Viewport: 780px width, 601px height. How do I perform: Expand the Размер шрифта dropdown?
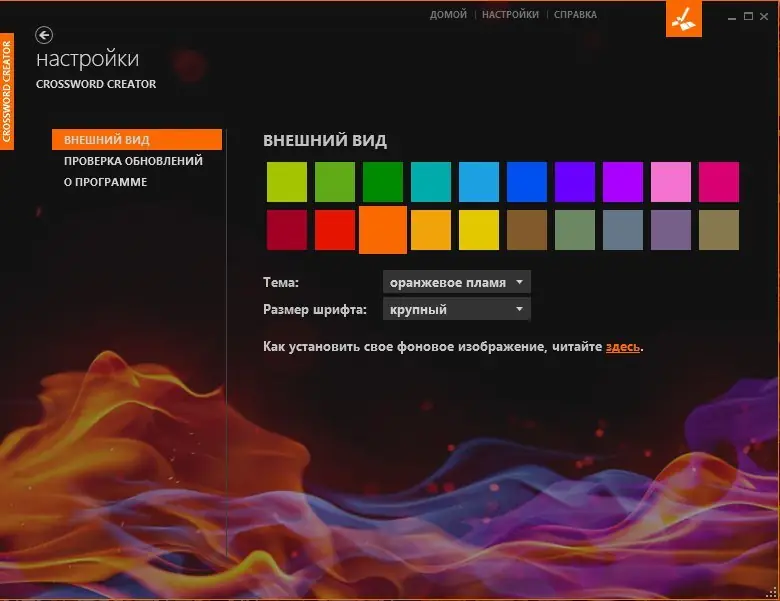coord(457,309)
